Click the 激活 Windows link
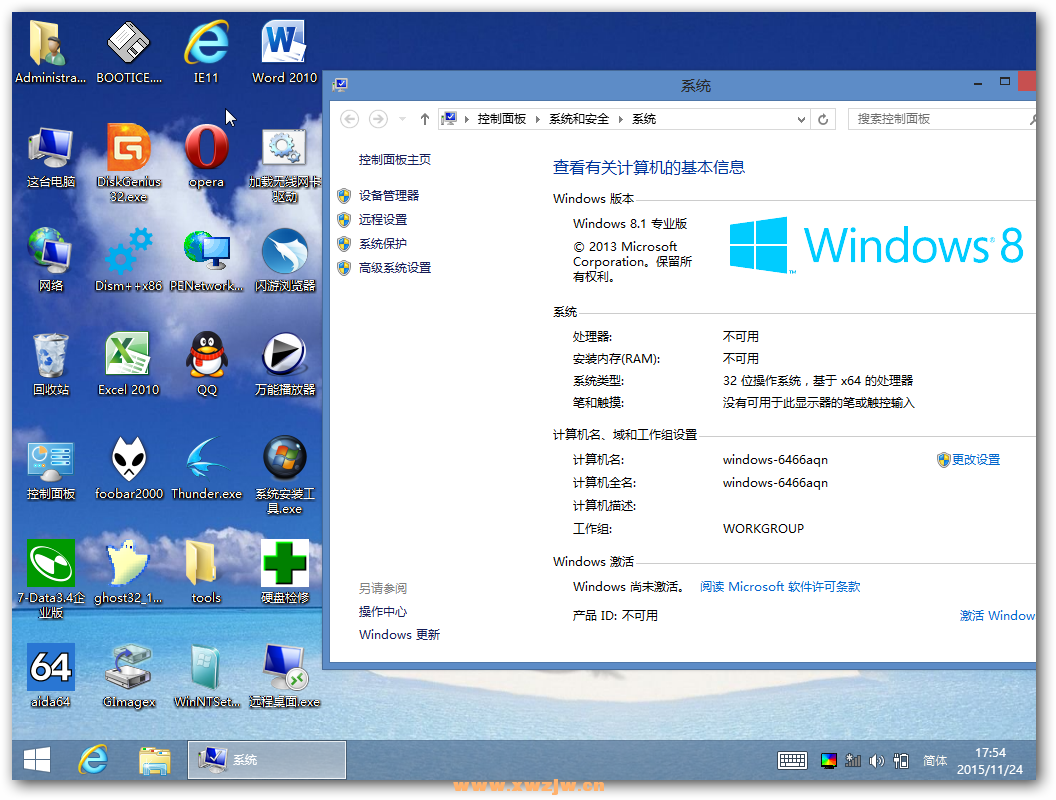Viewport: 1056px width, 800px height. (x=997, y=615)
